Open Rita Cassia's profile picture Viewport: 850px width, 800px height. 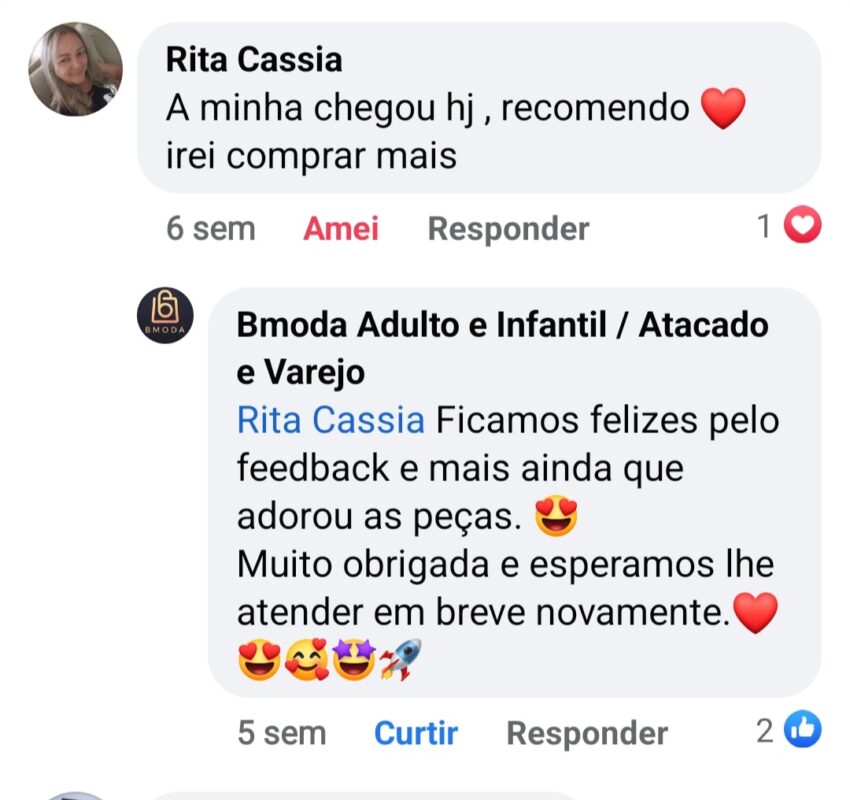pos(75,69)
